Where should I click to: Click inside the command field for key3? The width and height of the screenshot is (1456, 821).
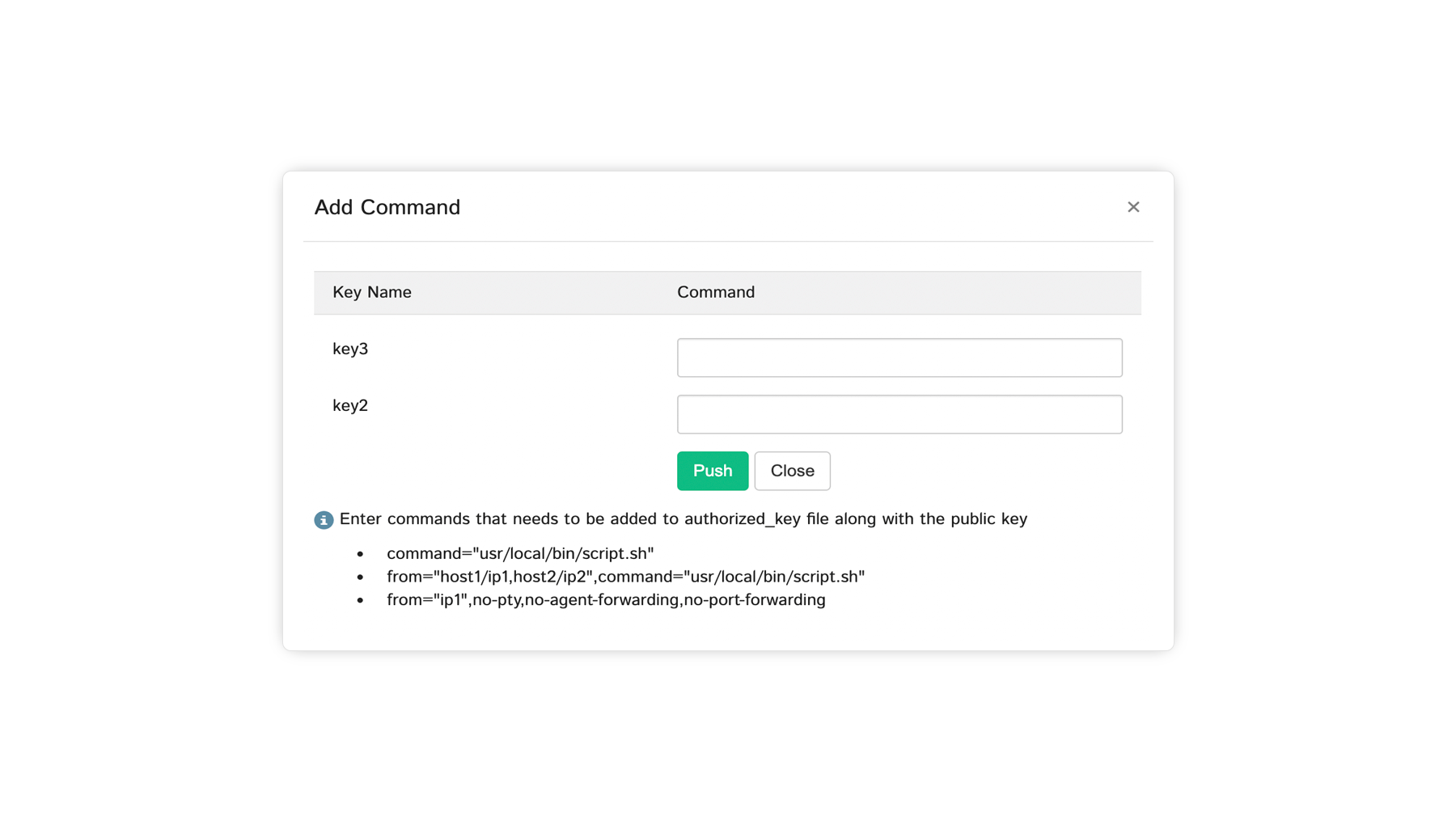coord(899,357)
